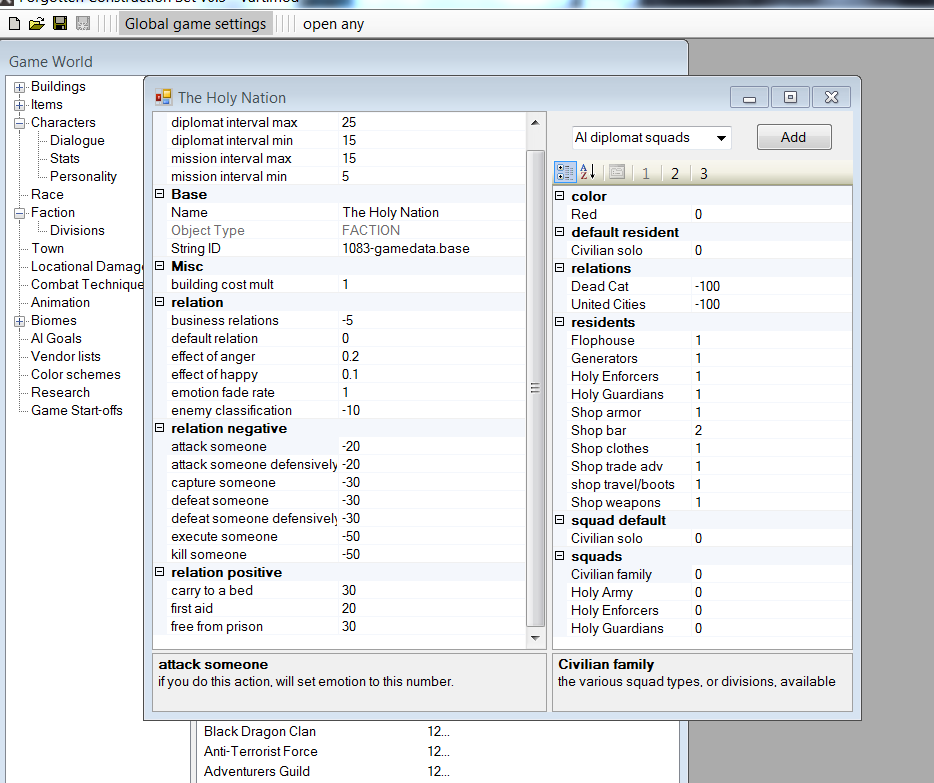
Task: Select Personality tree item
Action: tap(83, 176)
